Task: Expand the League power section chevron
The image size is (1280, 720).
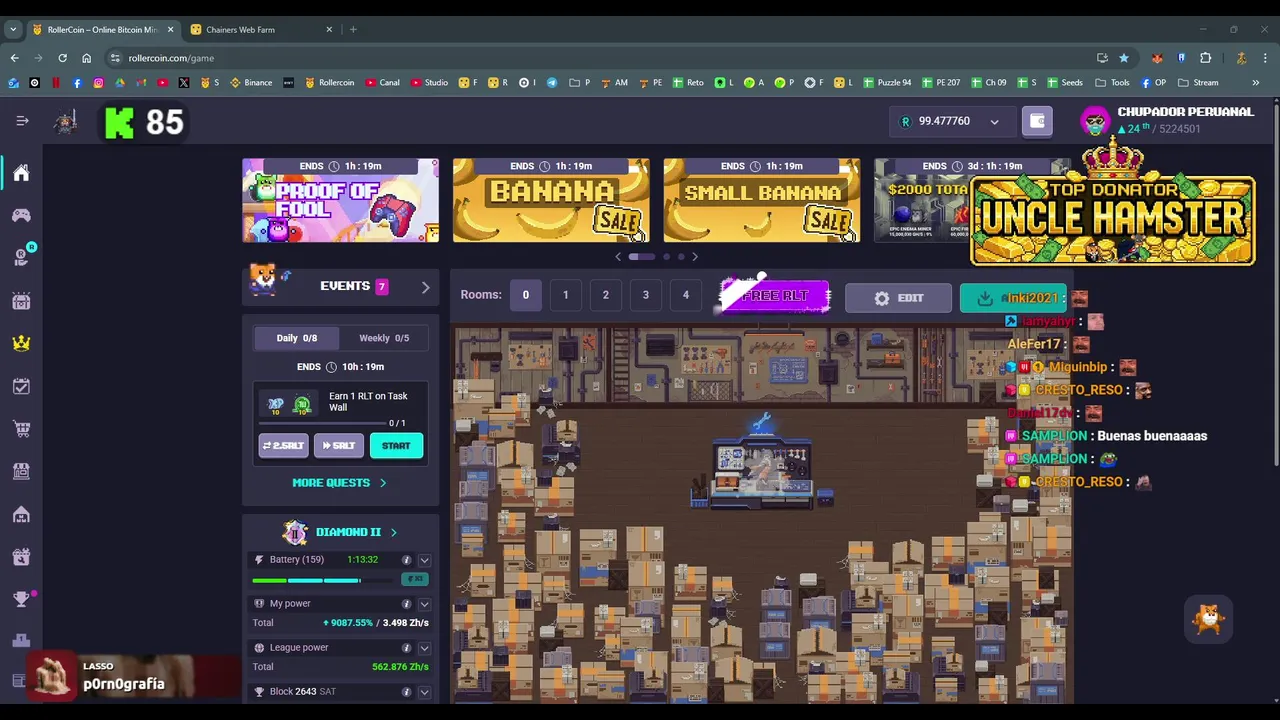Action: pyautogui.click(x=424, y=648)
